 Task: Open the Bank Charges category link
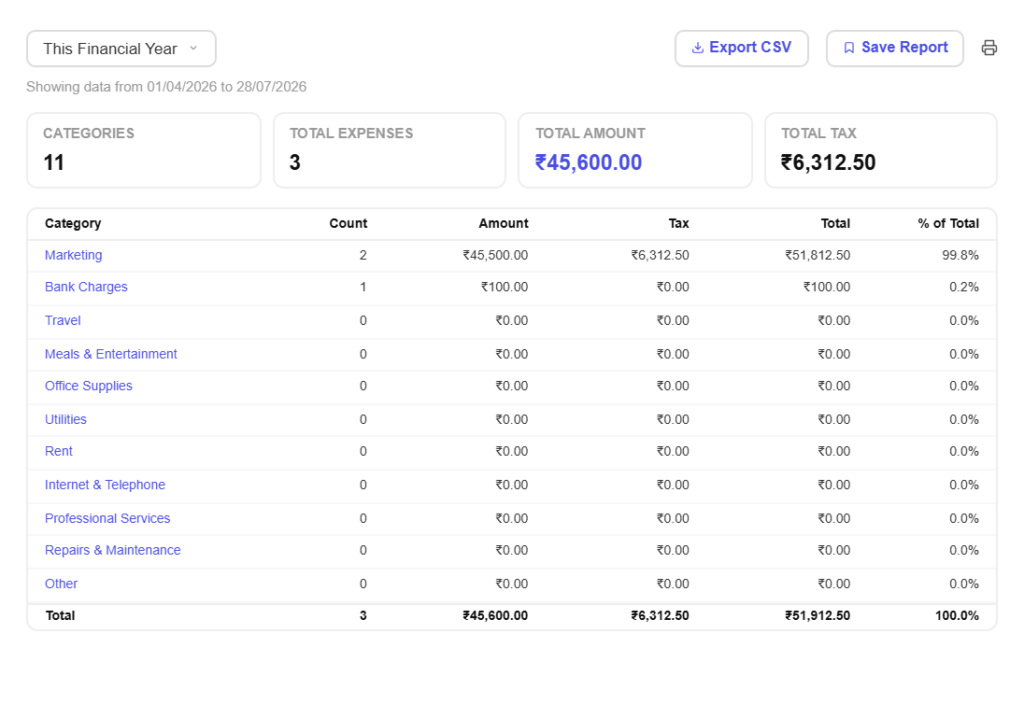pos(86,287)
